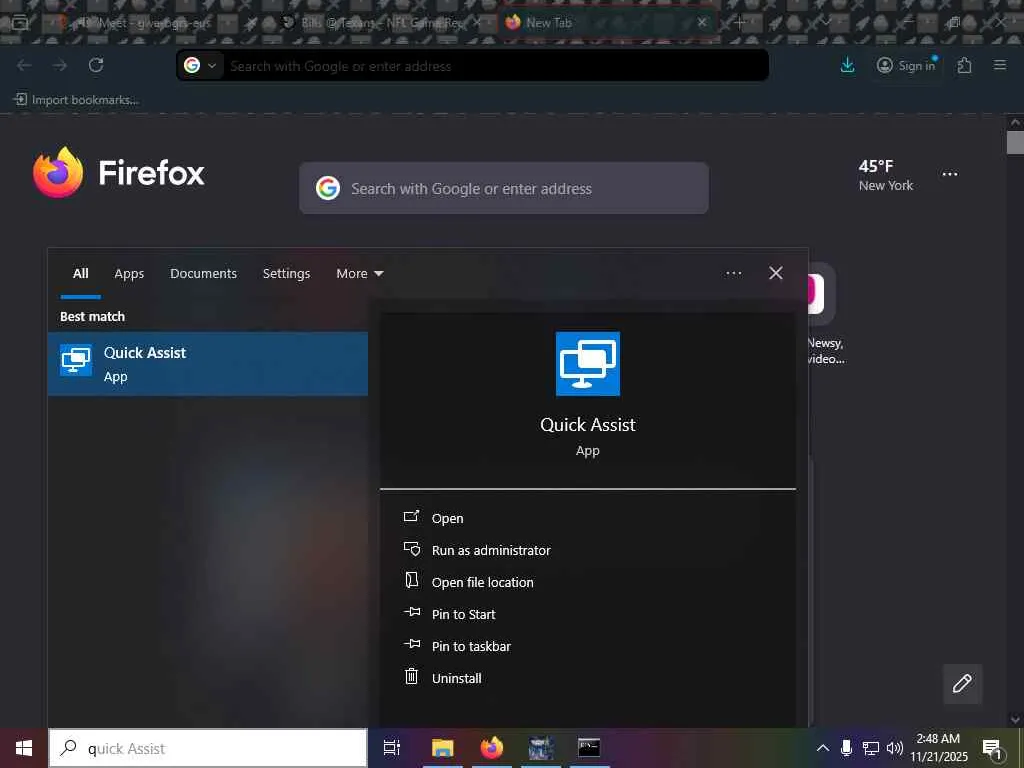
Task: Open the command prompt taskbar icon
Action: [x=588, y=748]
